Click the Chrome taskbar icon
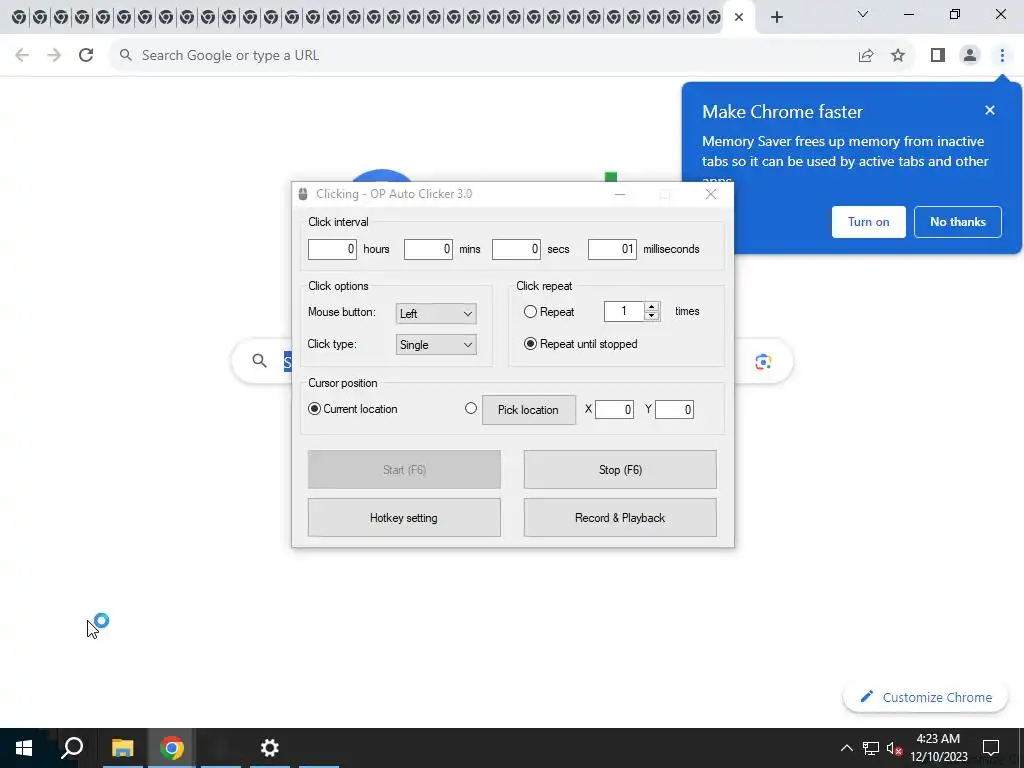The height and width of the screenshot is (768, 1024). (172, 748)
